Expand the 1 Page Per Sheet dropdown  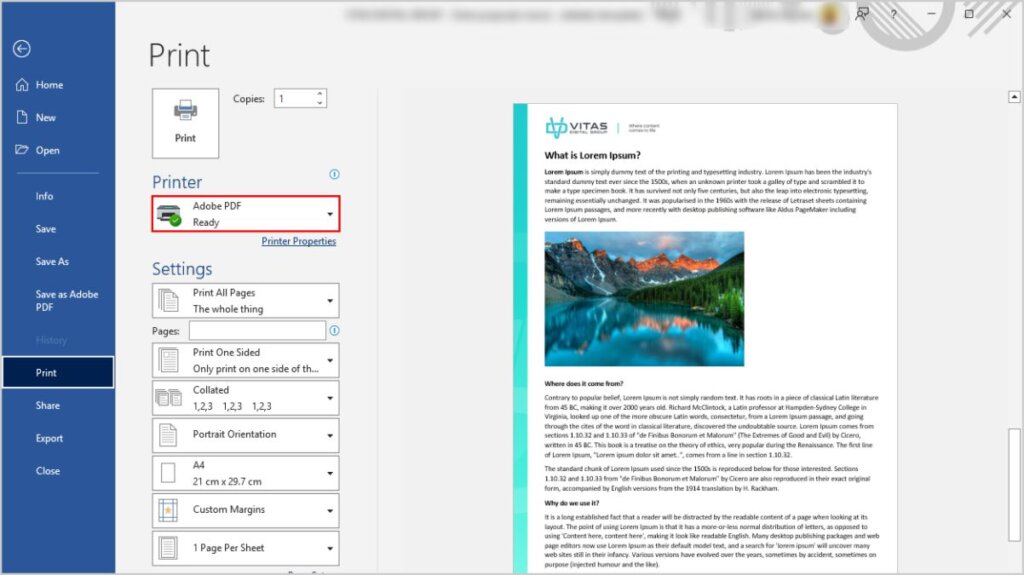(246, 548)
